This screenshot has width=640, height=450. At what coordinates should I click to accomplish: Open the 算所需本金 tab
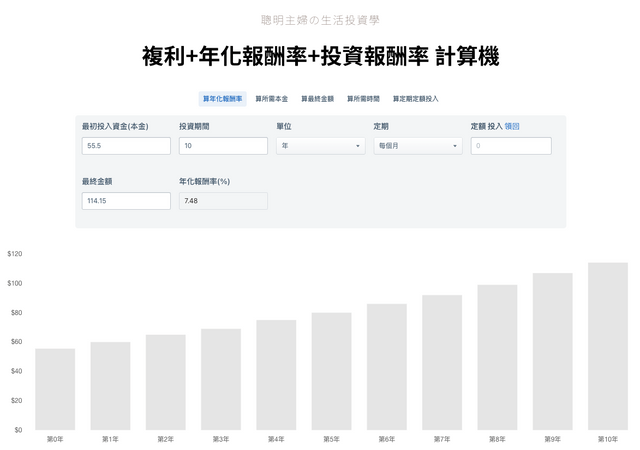tap(271, 99)
